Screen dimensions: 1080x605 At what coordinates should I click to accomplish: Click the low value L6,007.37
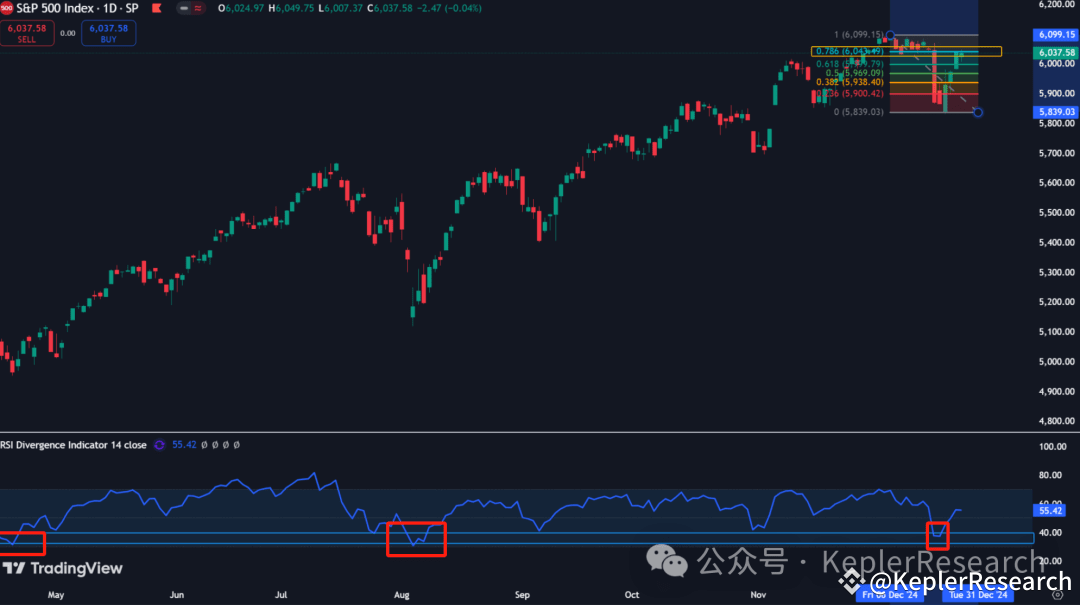click(340, 8)
